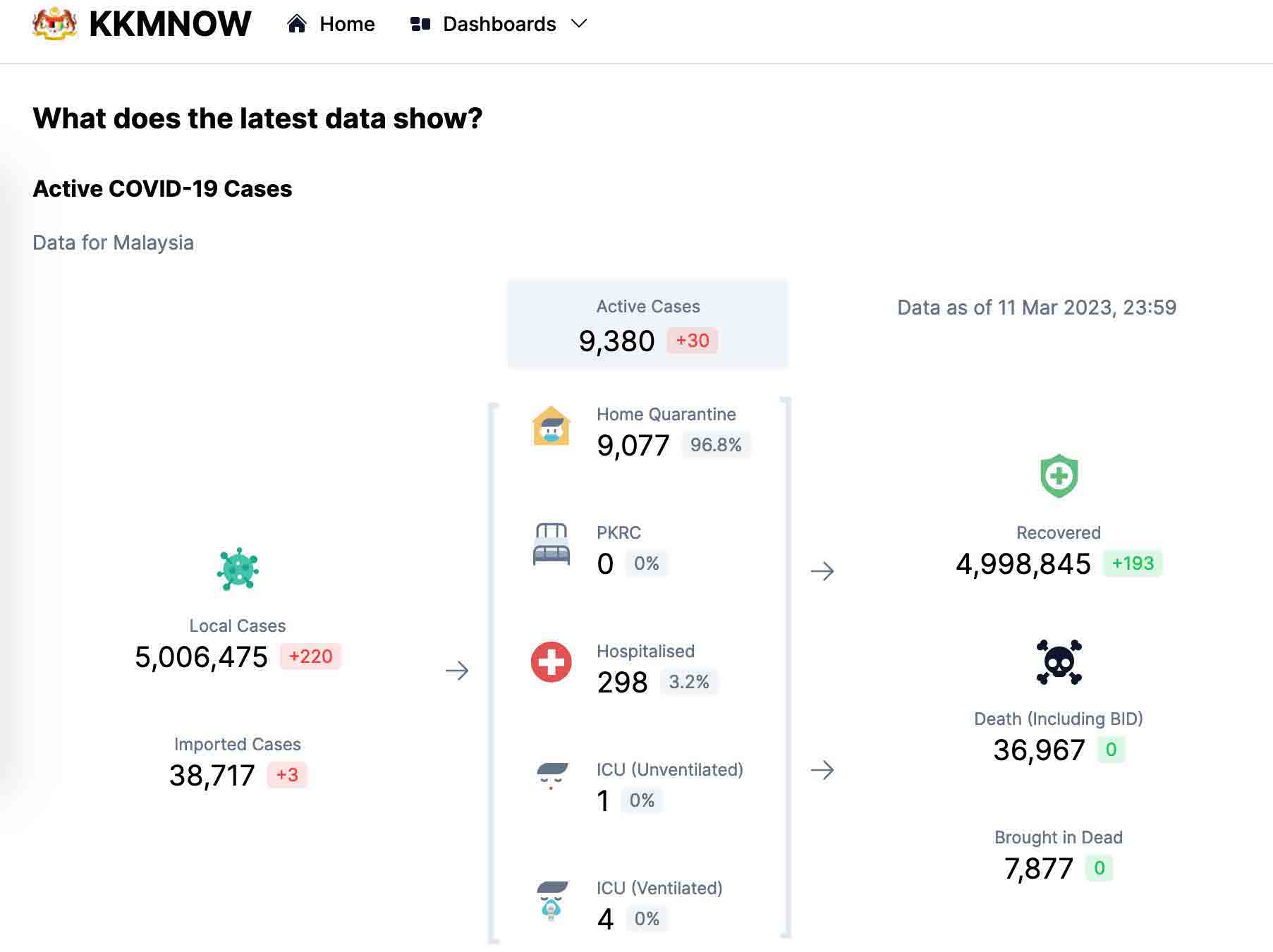
Task: Click the Home house icon
Action: click(297, 24)
